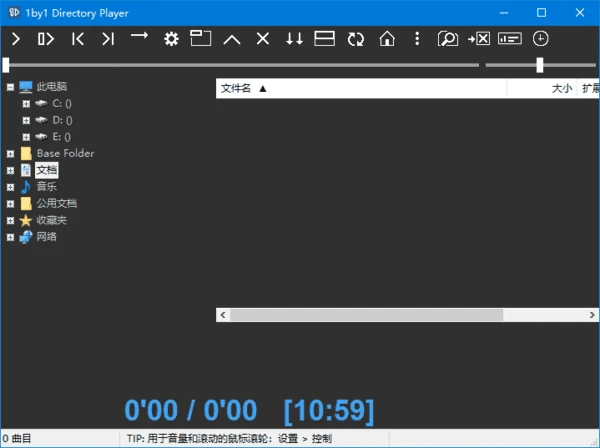The height and width of the screenshot is (448, 600).
Task: Toggle the repeat loop icon
Action: [355, 39]
